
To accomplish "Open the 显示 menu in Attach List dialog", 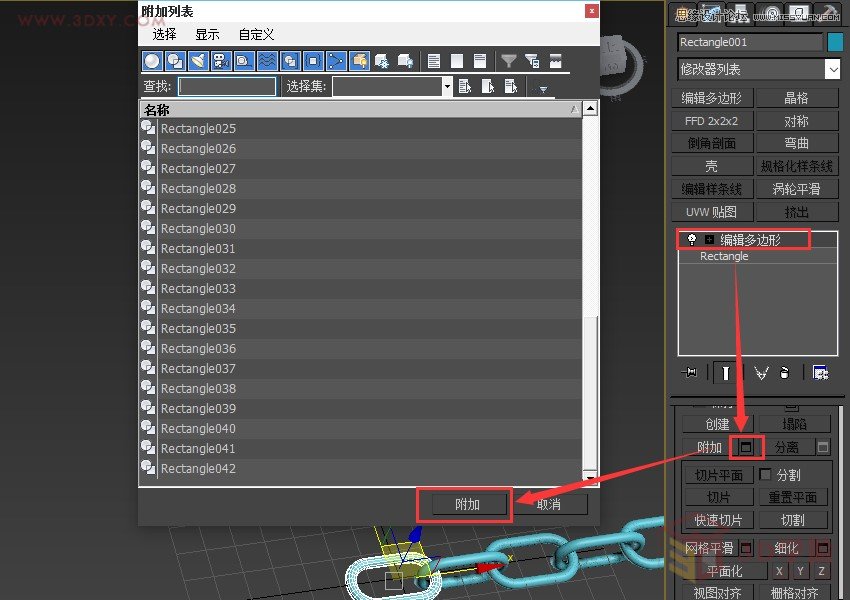I will [207, 33].
